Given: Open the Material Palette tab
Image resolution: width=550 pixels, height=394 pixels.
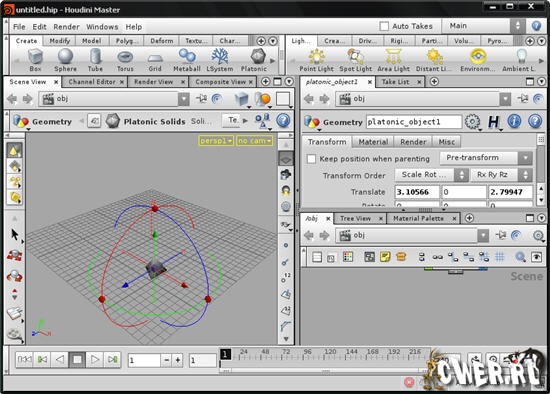Looking at the screenshot, I should pos(418,218).
